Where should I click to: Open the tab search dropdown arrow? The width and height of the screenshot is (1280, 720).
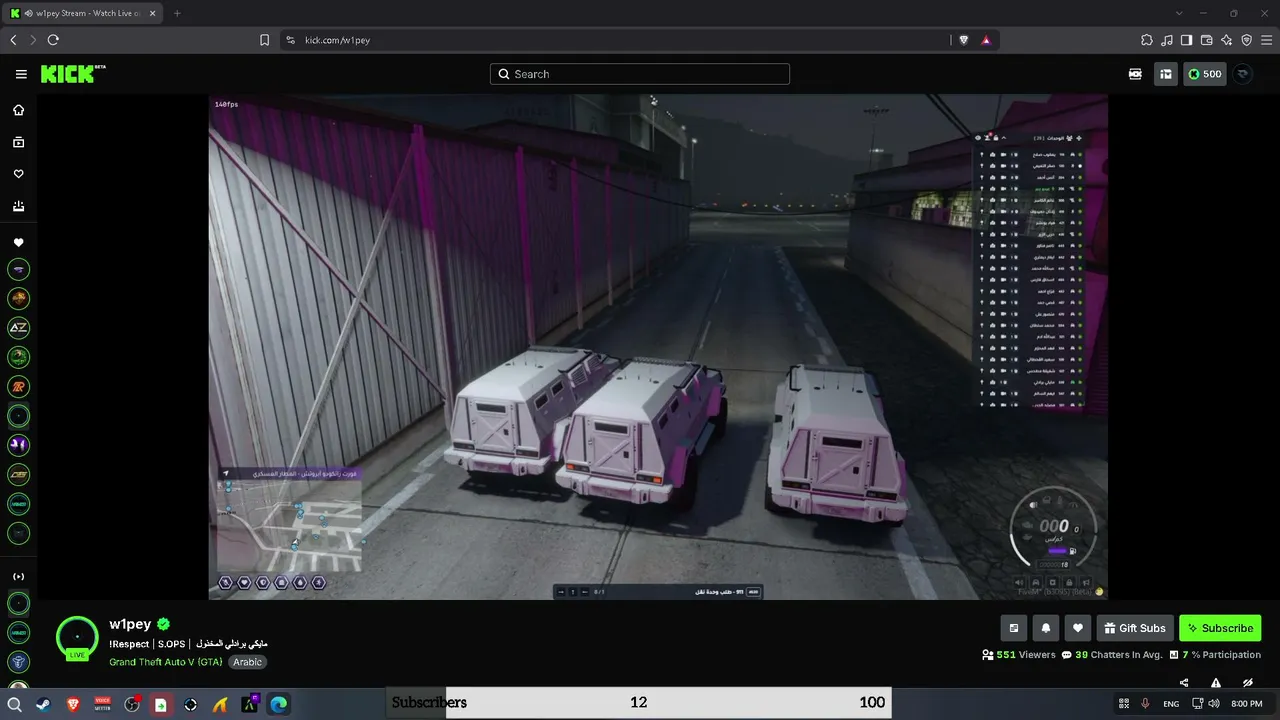[1179, 13]
